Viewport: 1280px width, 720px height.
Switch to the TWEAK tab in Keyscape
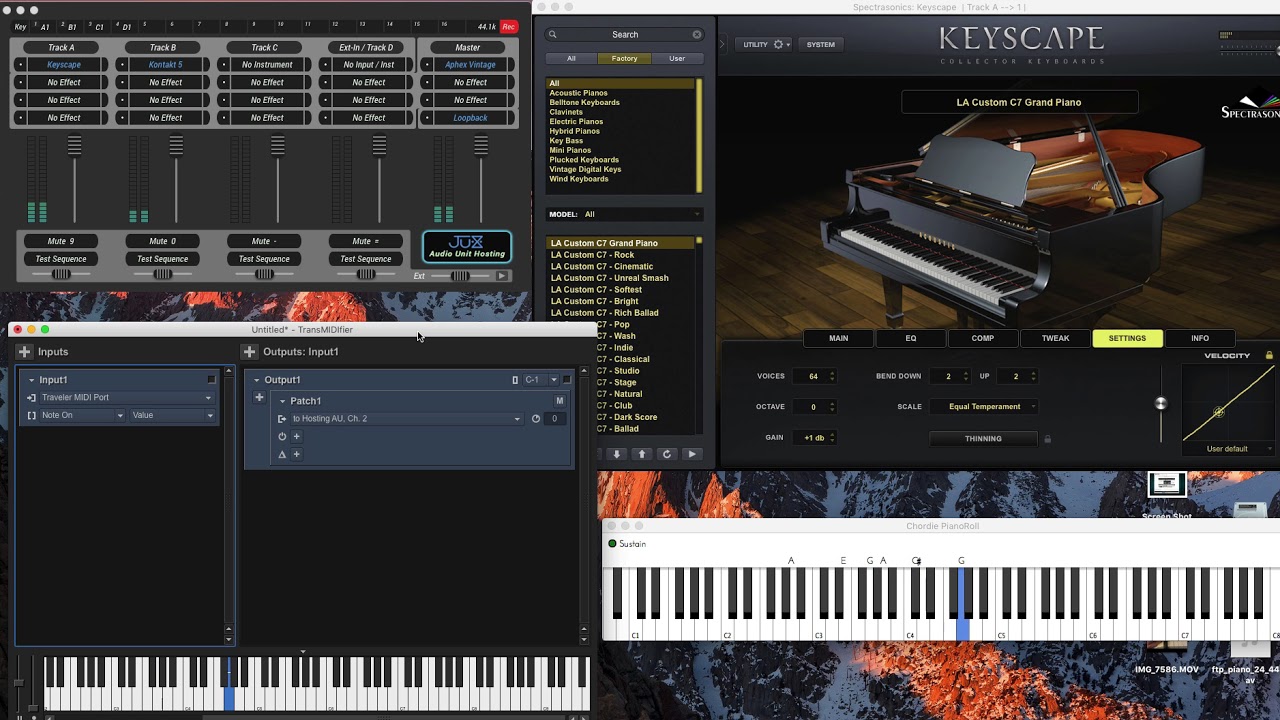(1055, 338)
